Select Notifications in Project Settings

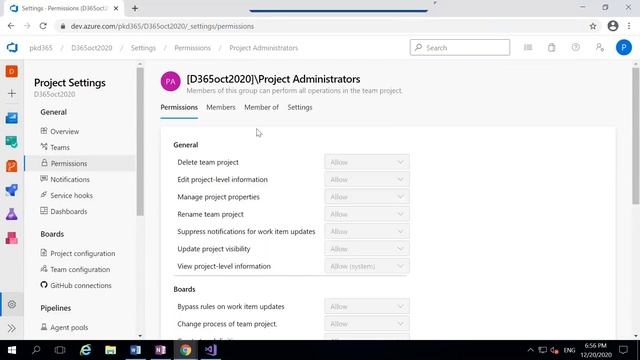[65, 179]
